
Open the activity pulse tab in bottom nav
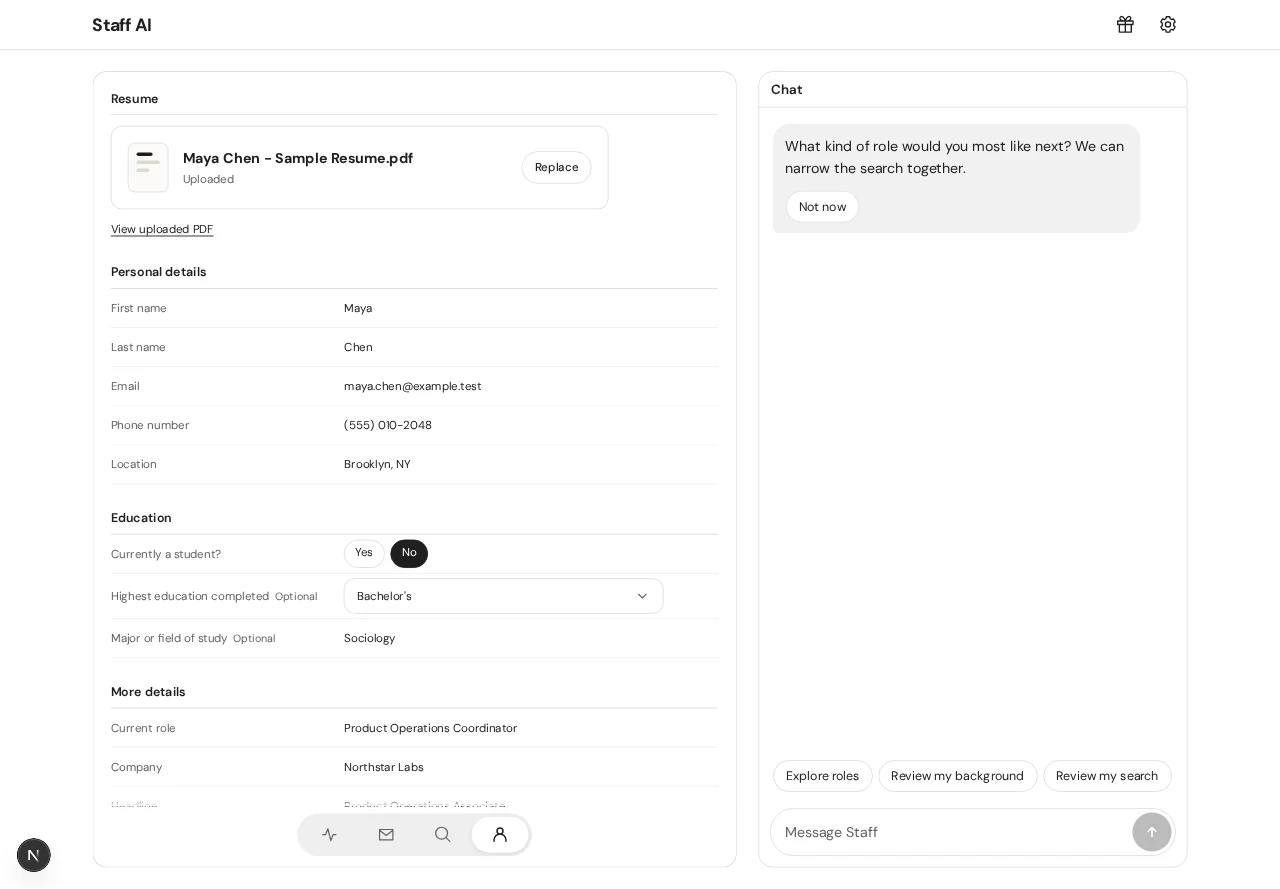(x=329, y=835)
